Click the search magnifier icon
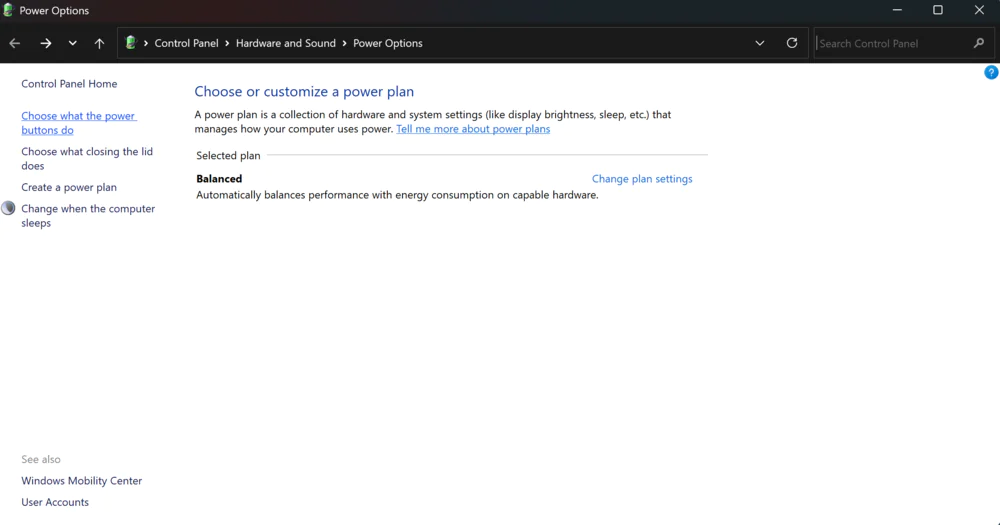 (979, 43)
